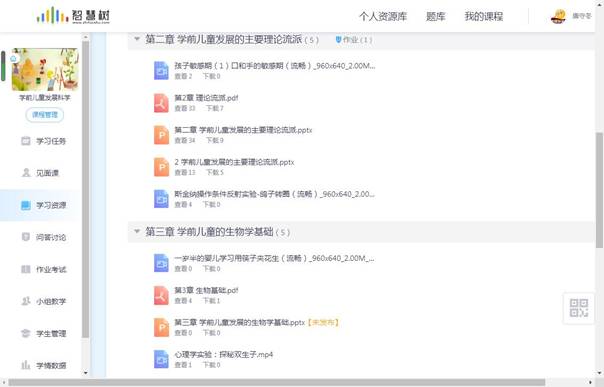604x387 pixels.
Task: Open video icon for 一岁半的婴儿学习用筷子夹花生
Action: coord(161,263)
